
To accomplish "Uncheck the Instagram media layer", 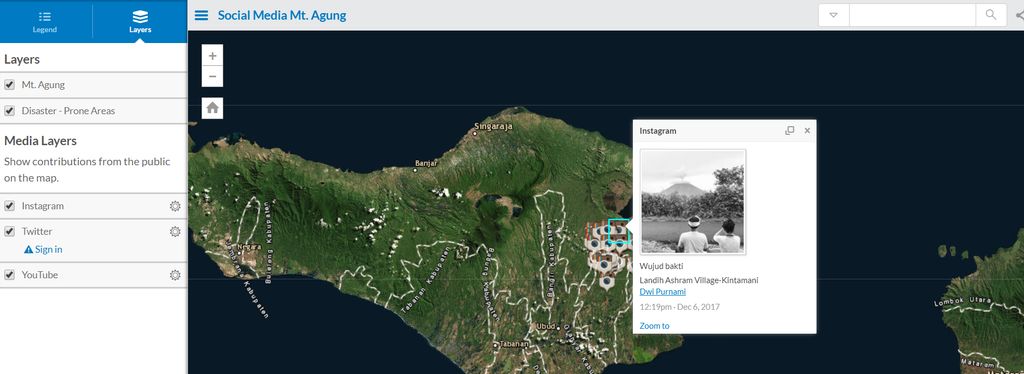I will (9, 206).
